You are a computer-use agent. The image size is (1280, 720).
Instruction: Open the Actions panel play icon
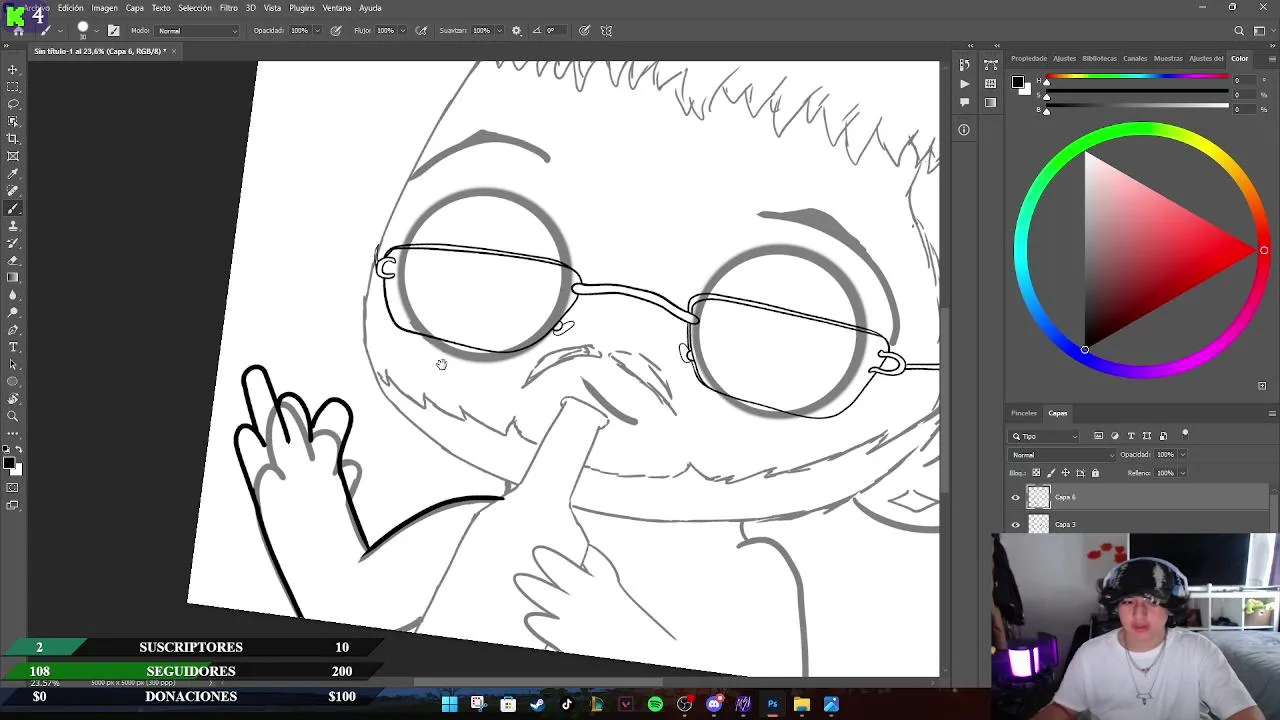[964, 84]
